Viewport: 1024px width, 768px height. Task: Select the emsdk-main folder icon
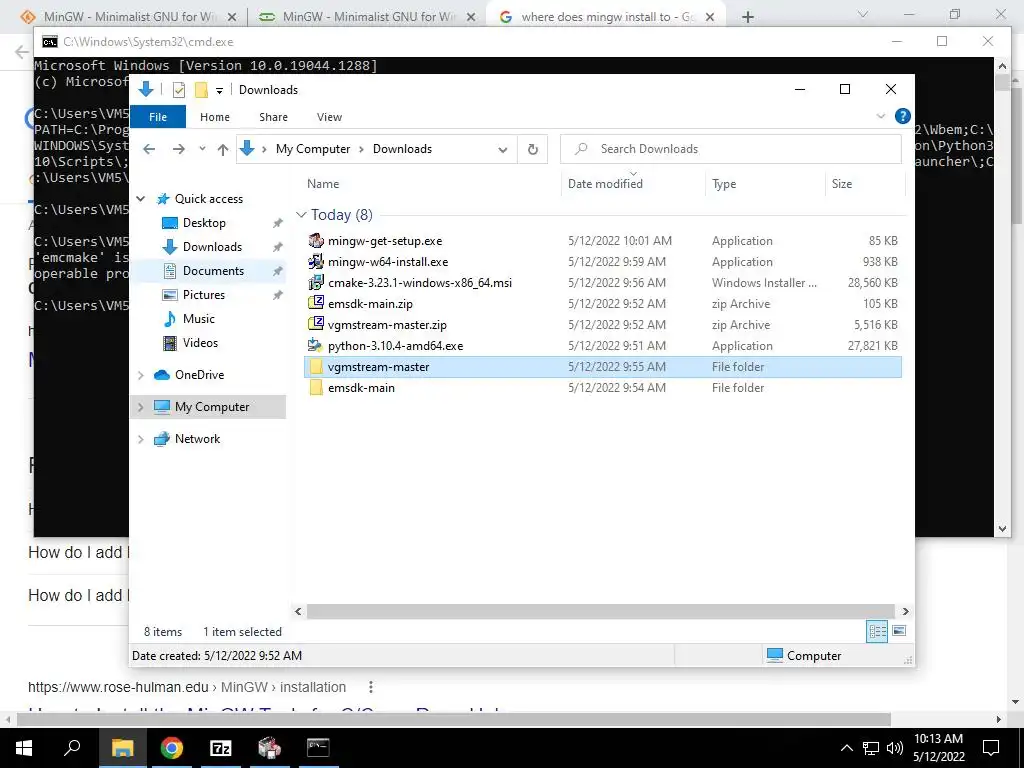pyautogui.click(x=316, y=387)
